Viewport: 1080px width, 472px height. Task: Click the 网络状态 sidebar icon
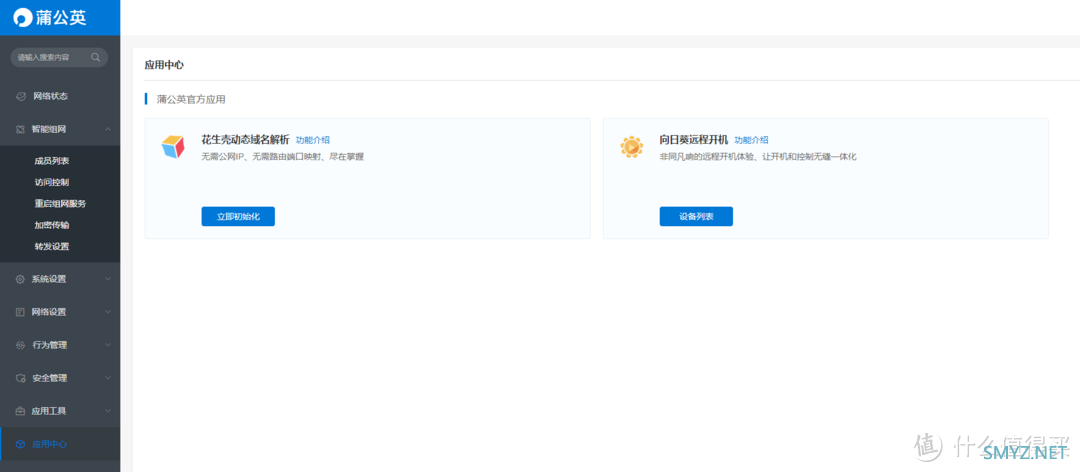(20, 96)
